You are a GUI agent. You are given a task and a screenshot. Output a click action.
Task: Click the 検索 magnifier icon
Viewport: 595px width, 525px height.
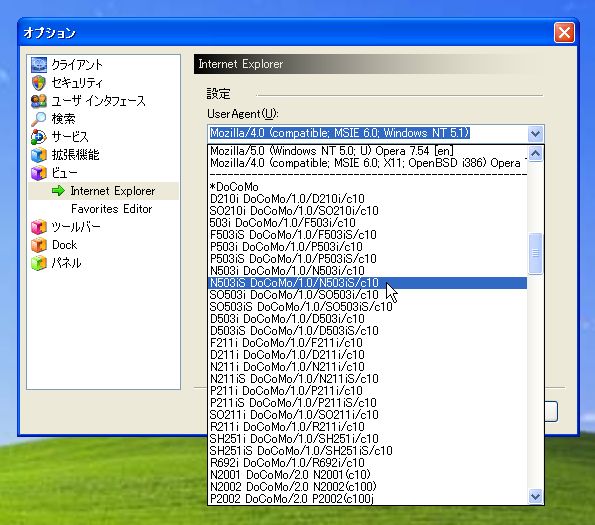coord(39,119)
